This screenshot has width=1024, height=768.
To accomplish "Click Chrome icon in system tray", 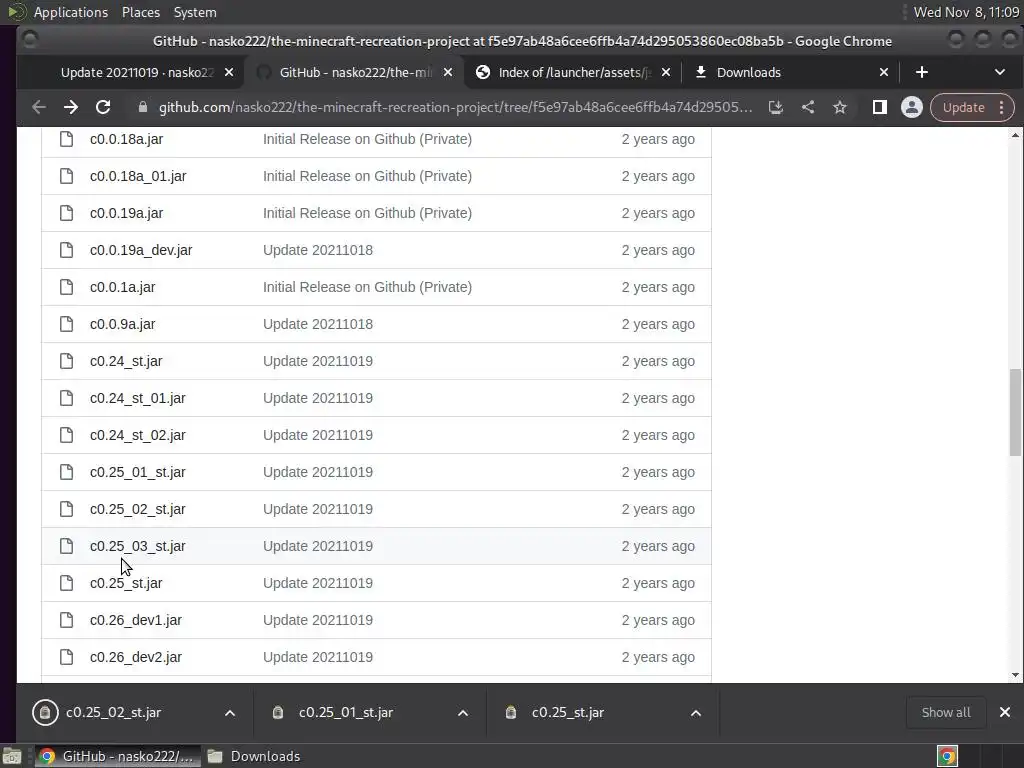I will tap(947, 756).
